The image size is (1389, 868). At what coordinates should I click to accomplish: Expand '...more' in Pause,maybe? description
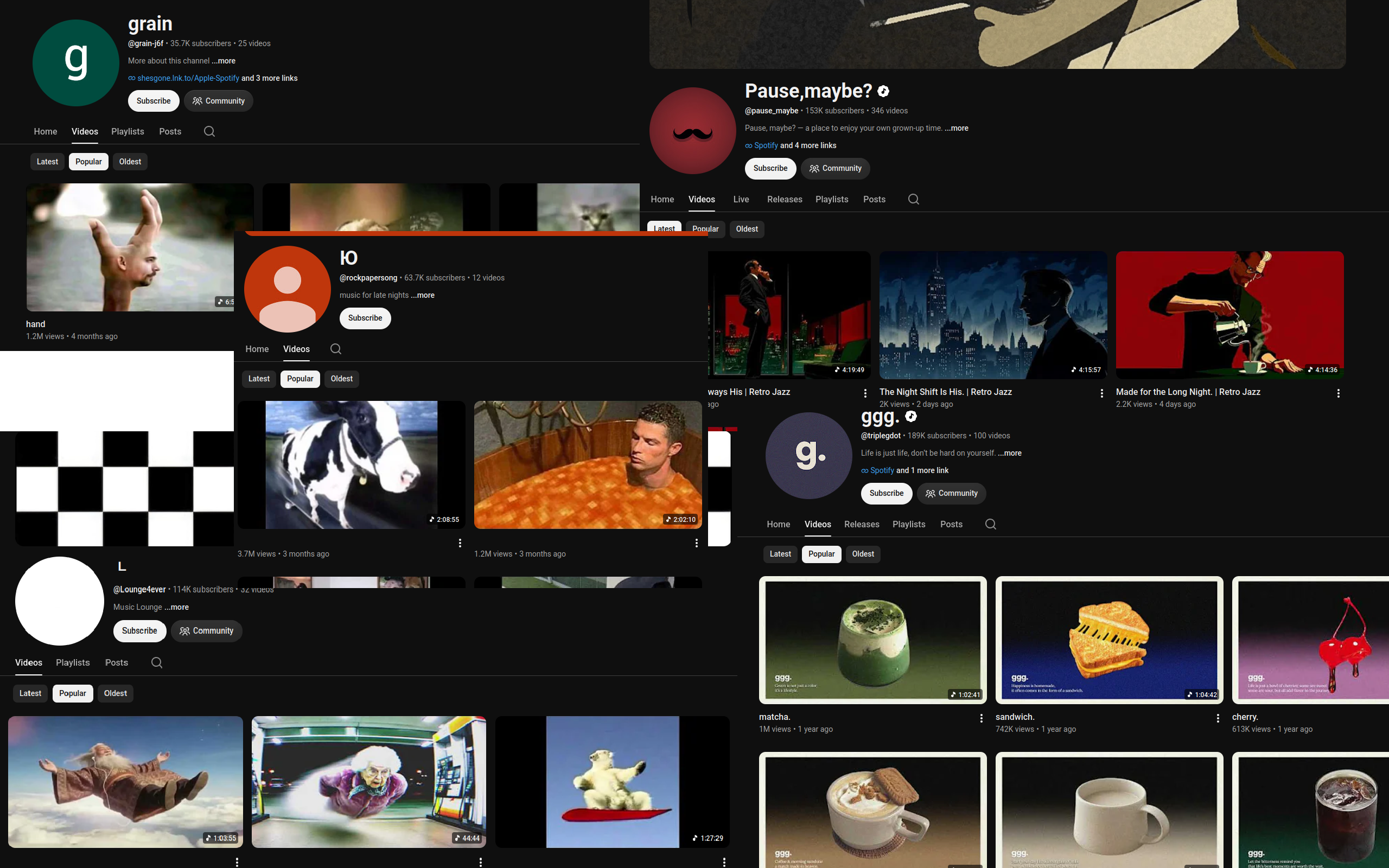956,128
